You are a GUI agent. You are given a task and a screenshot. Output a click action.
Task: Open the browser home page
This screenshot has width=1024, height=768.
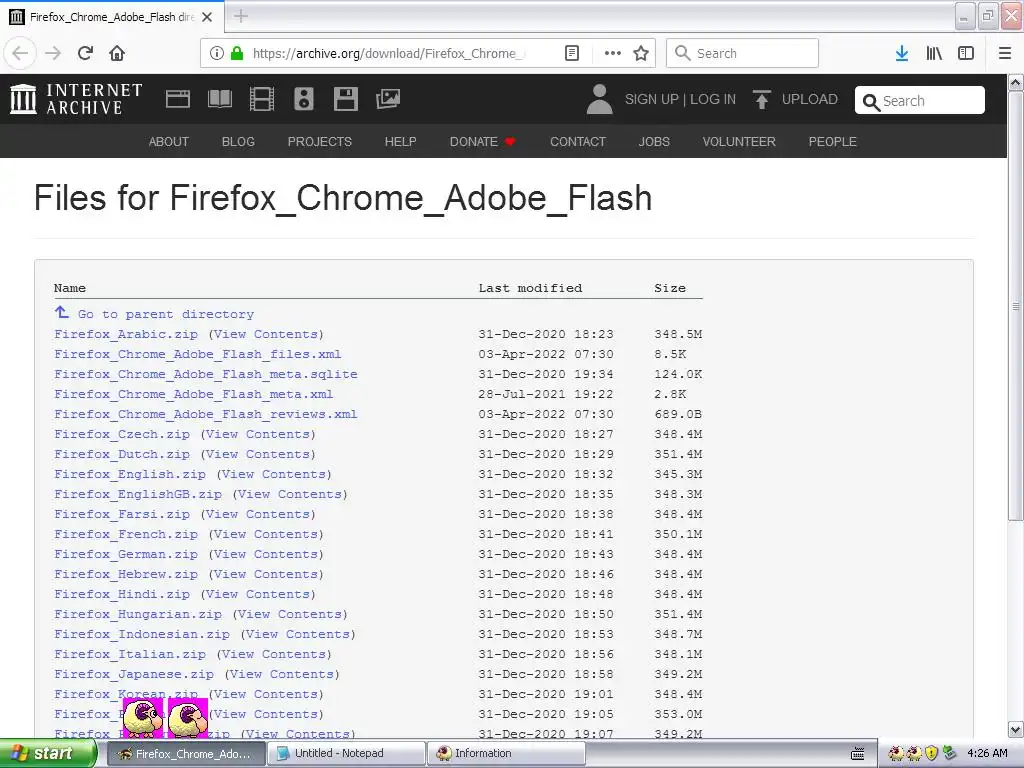117,53
